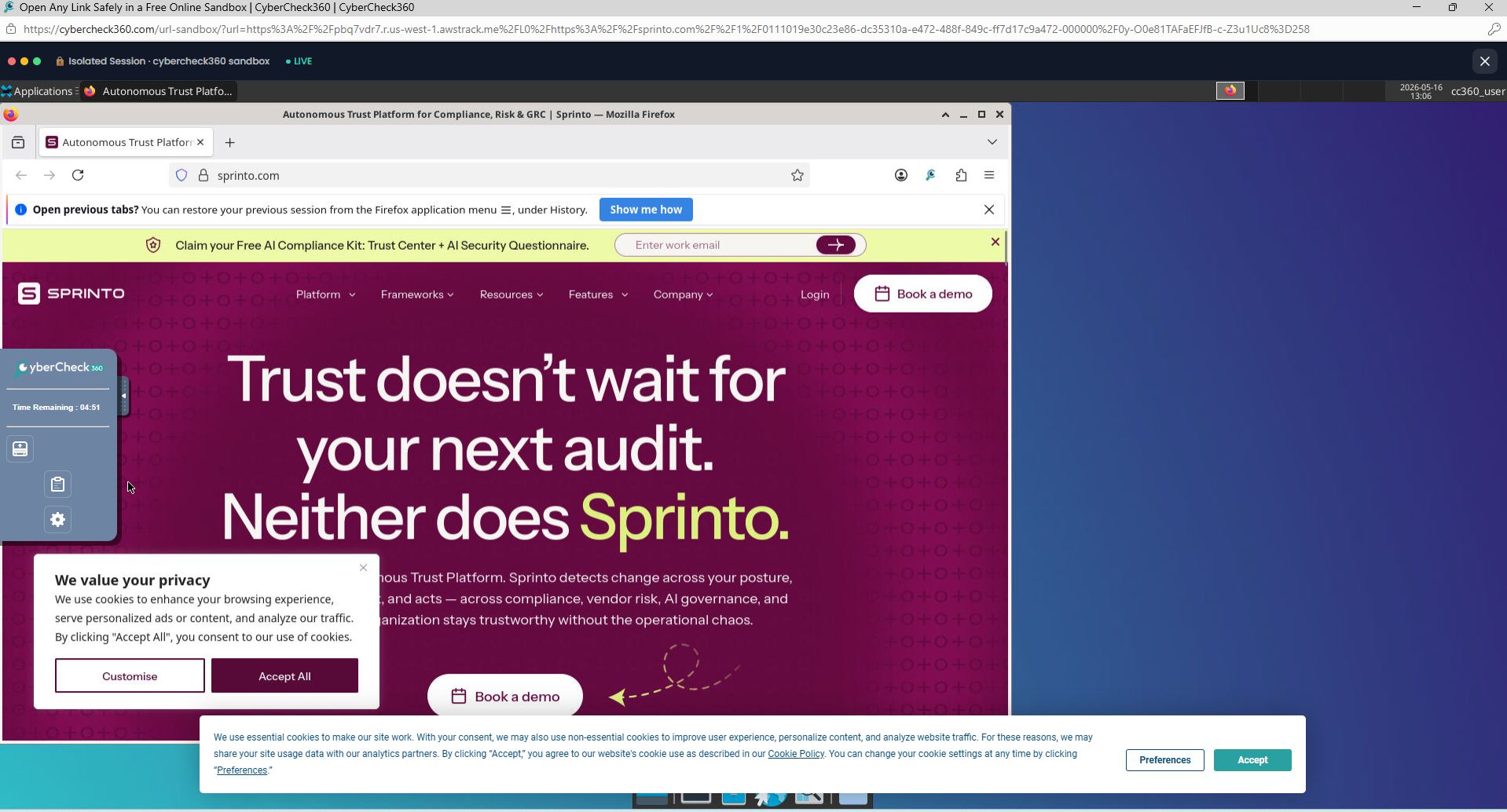Screen dimensions: 1507x812
Task: Open the CyberCheck360 virtual keyboard tool
Action: tap(20, 449)
